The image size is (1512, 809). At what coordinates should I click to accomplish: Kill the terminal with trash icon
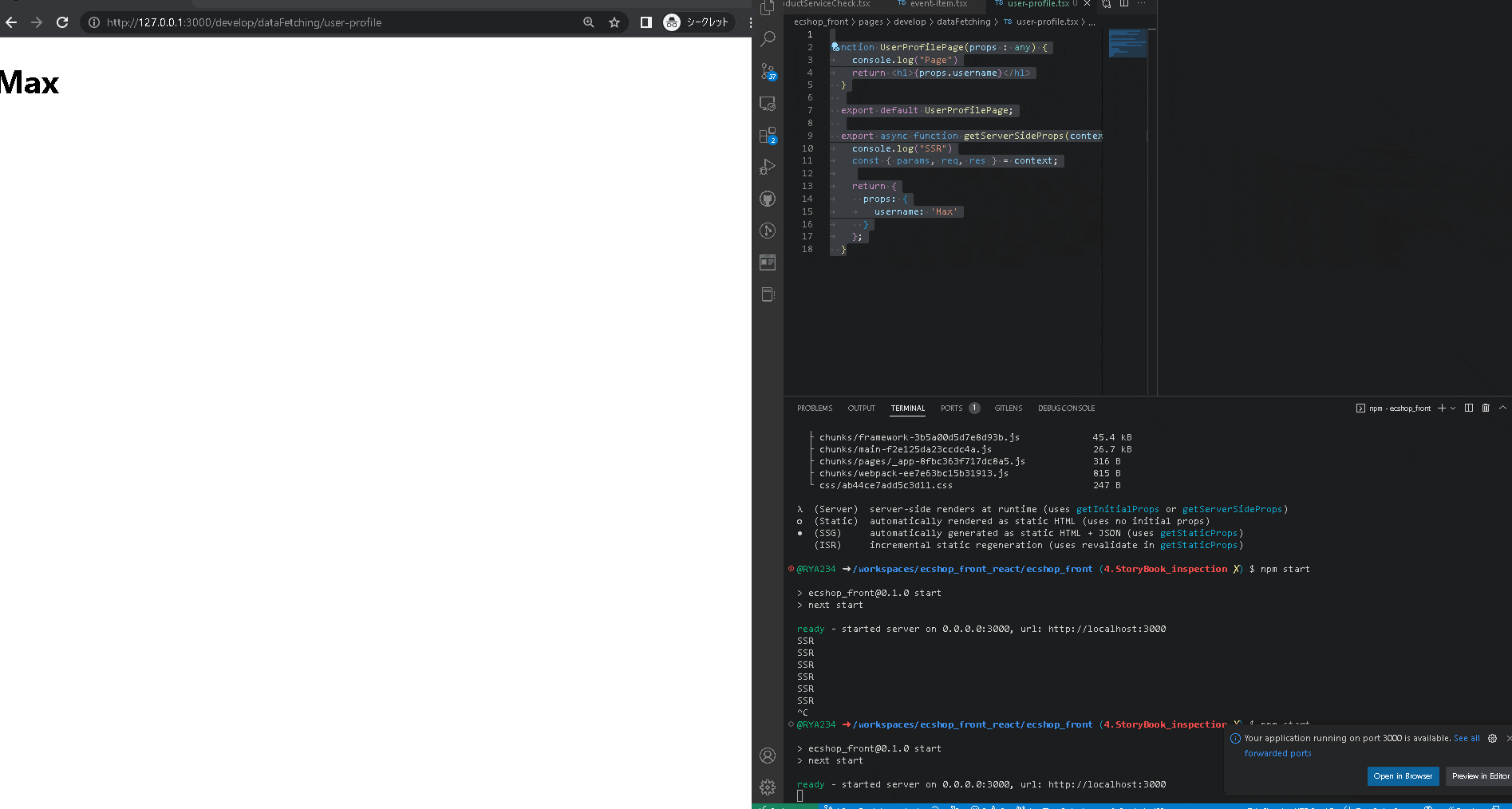1486,408
